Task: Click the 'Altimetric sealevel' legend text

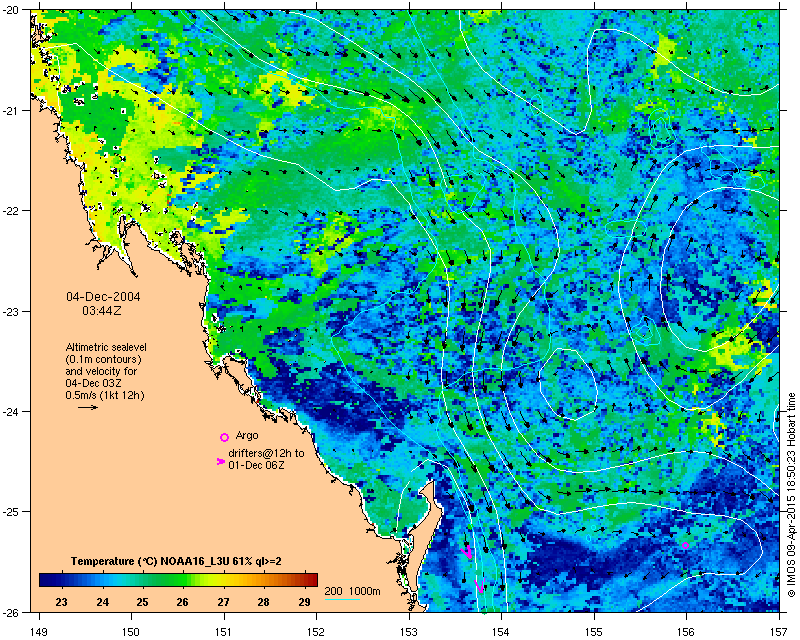Action: (106, 347)
